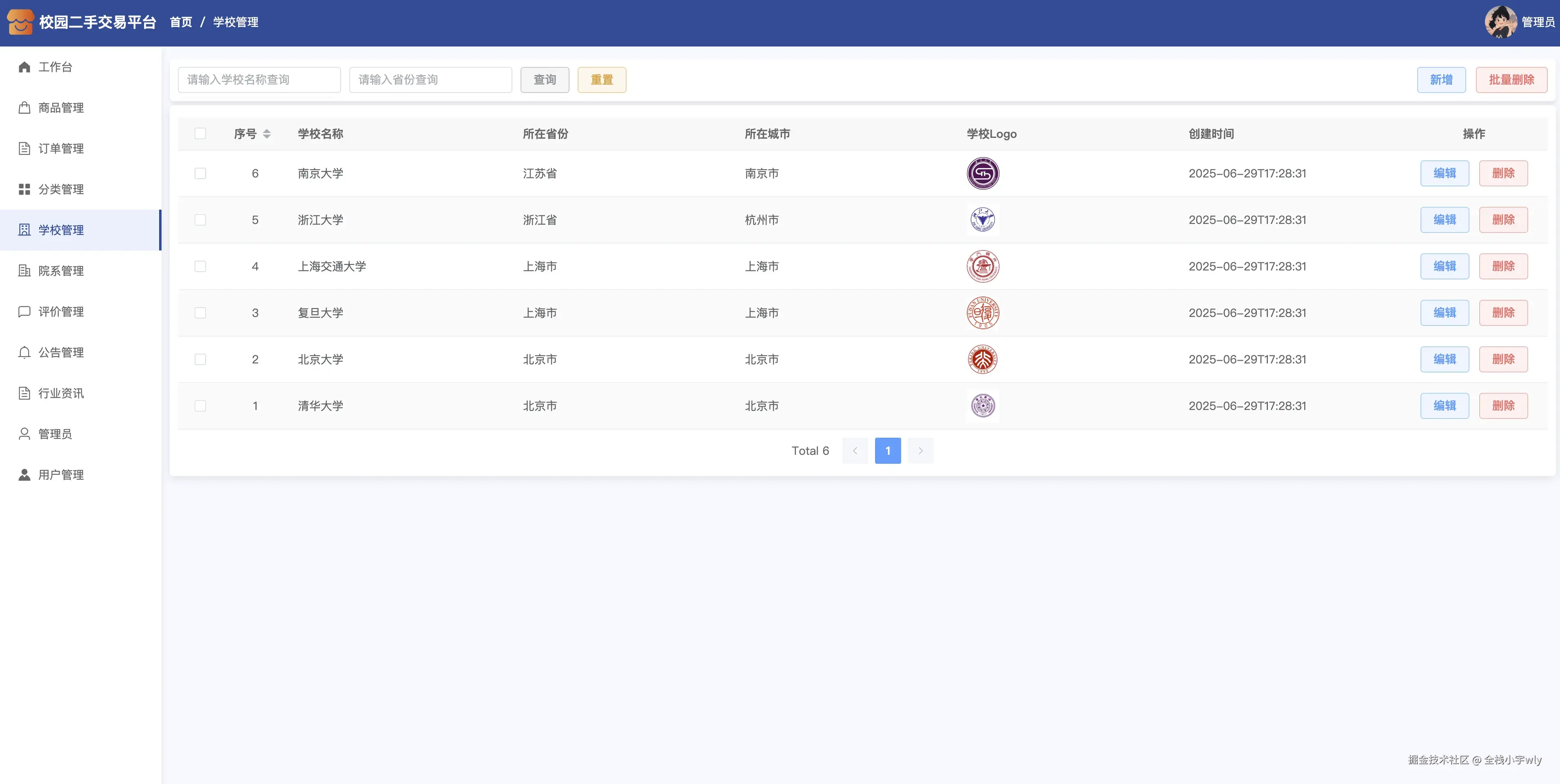
Task: Go to previous page with left chevron
Action: pyautogui.click(x=855, y=451)
